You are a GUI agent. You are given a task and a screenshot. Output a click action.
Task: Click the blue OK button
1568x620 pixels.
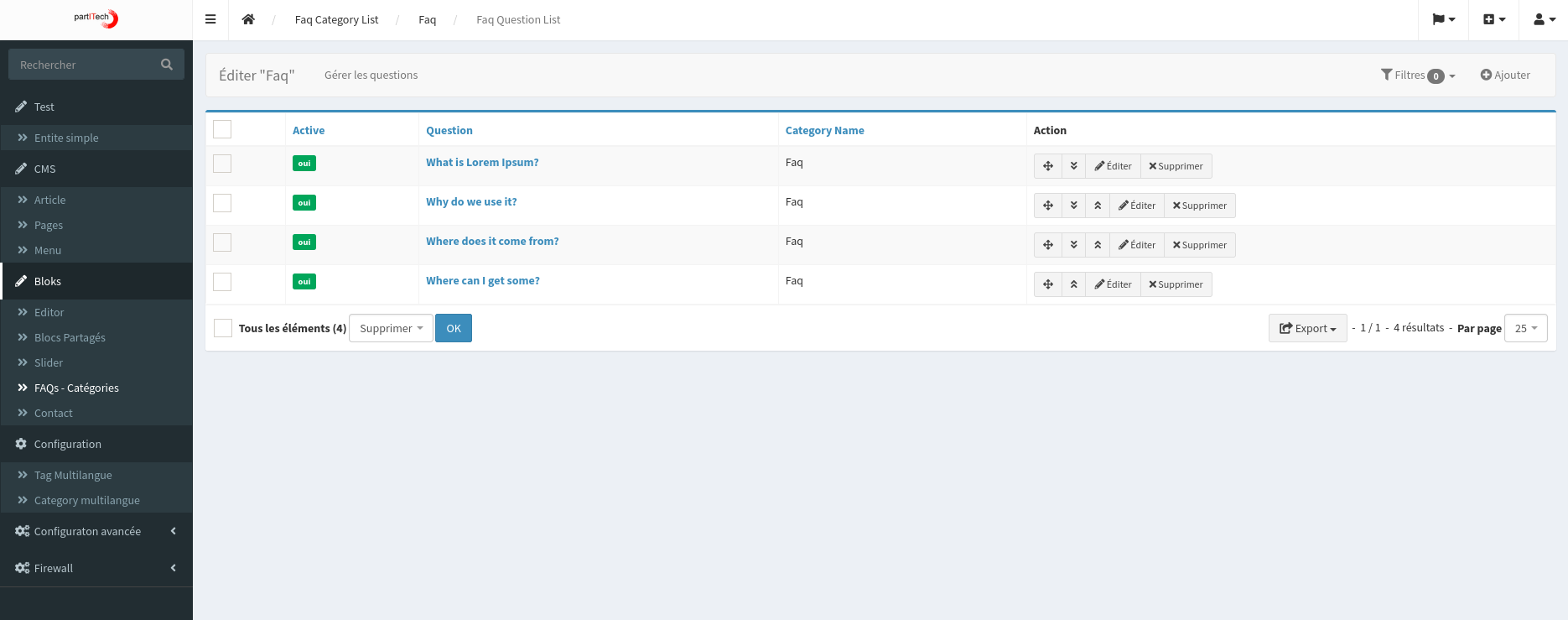tap(454, 328)
